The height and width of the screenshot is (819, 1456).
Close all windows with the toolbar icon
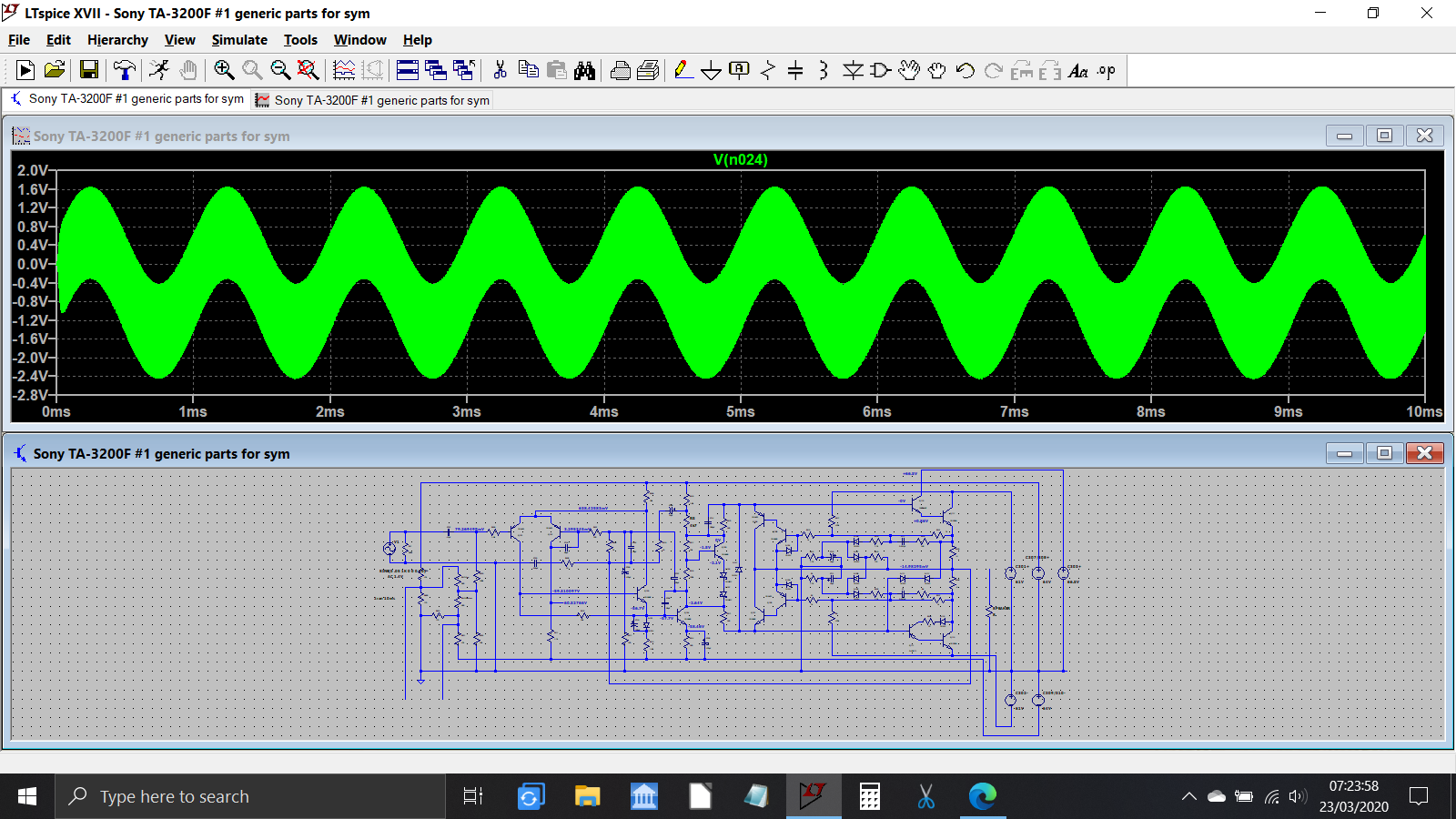click(464, 70)
